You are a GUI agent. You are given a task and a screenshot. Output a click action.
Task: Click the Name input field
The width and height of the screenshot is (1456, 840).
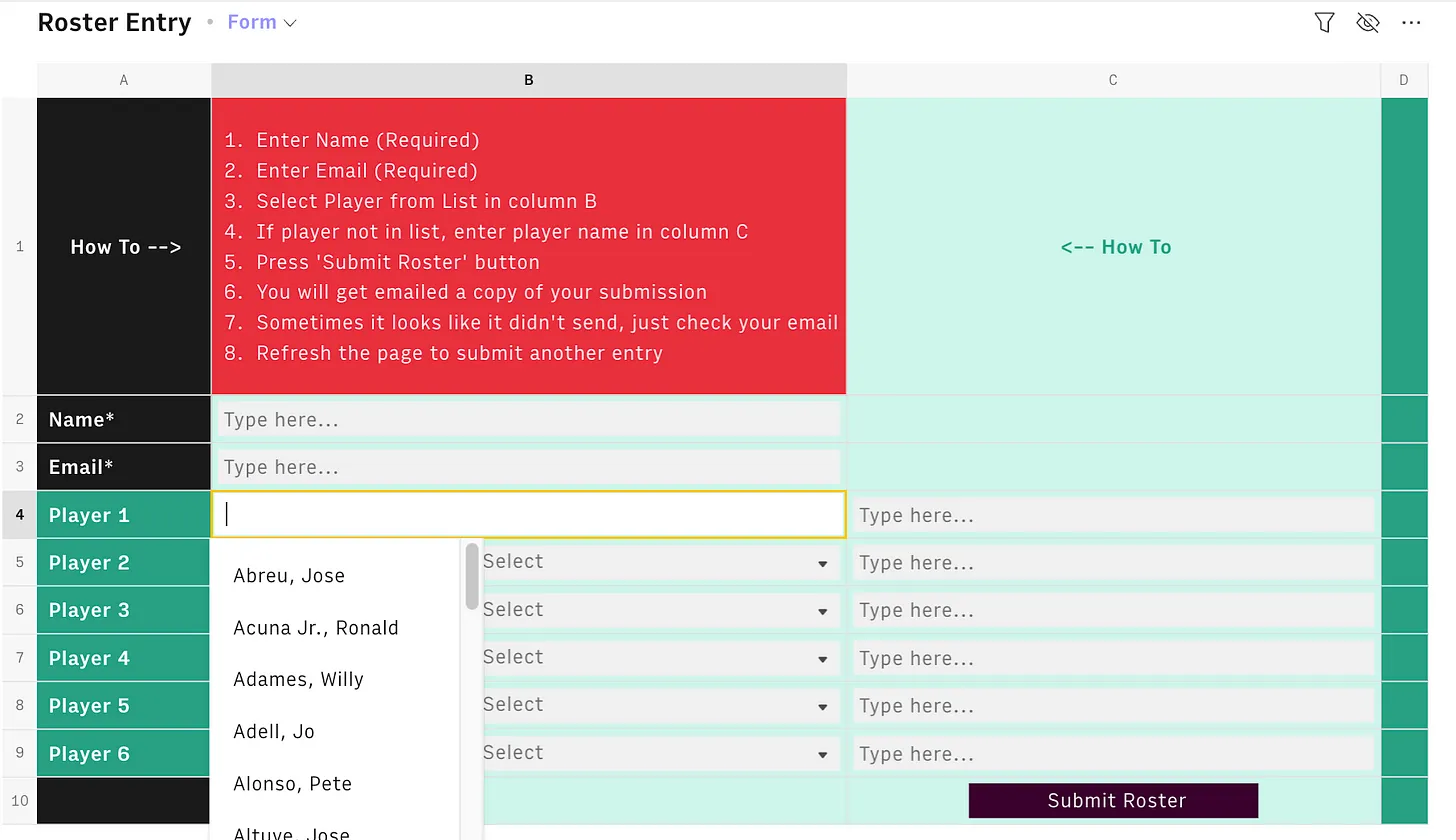529,419
